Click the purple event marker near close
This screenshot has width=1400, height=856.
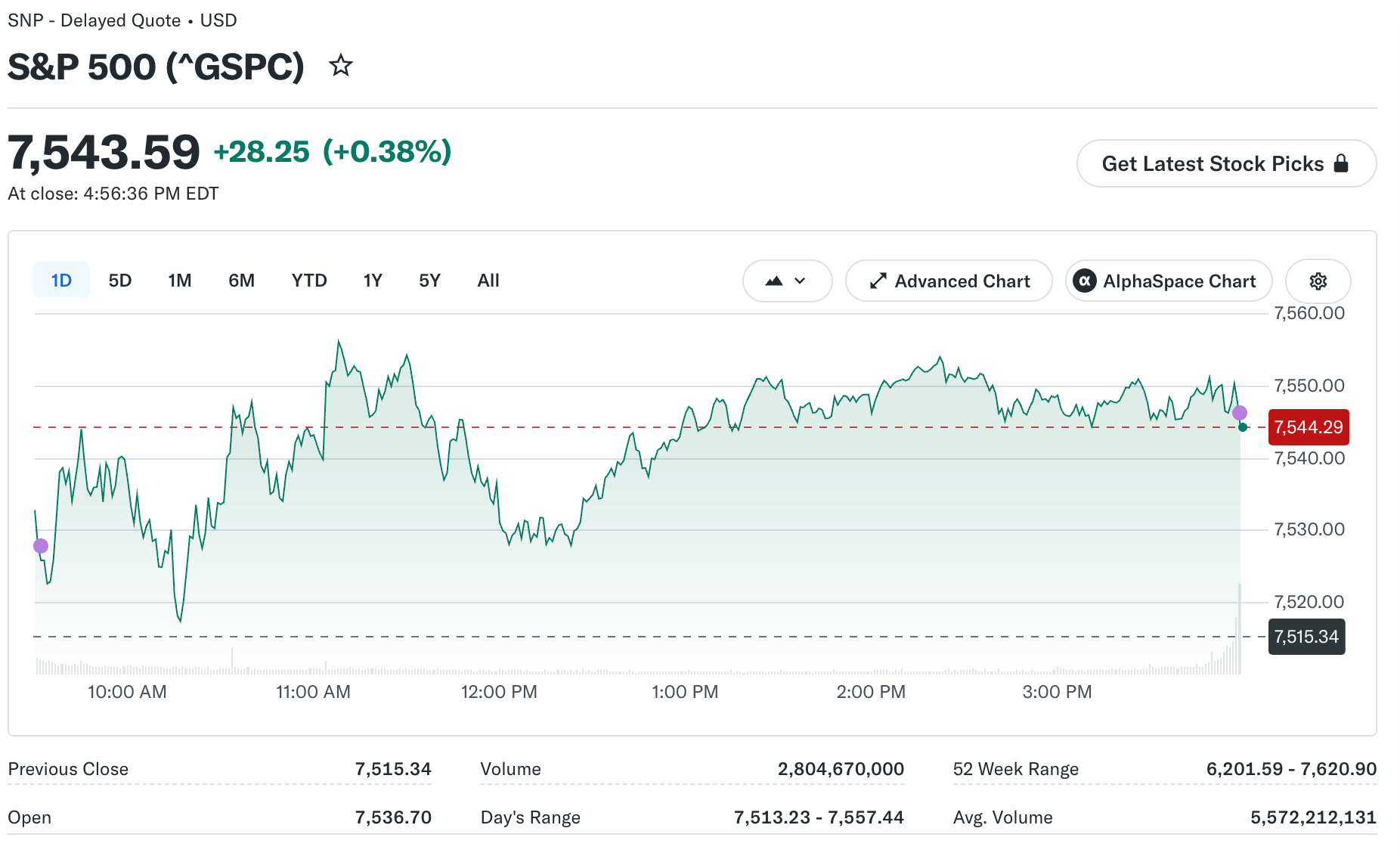coord(1240,413)
